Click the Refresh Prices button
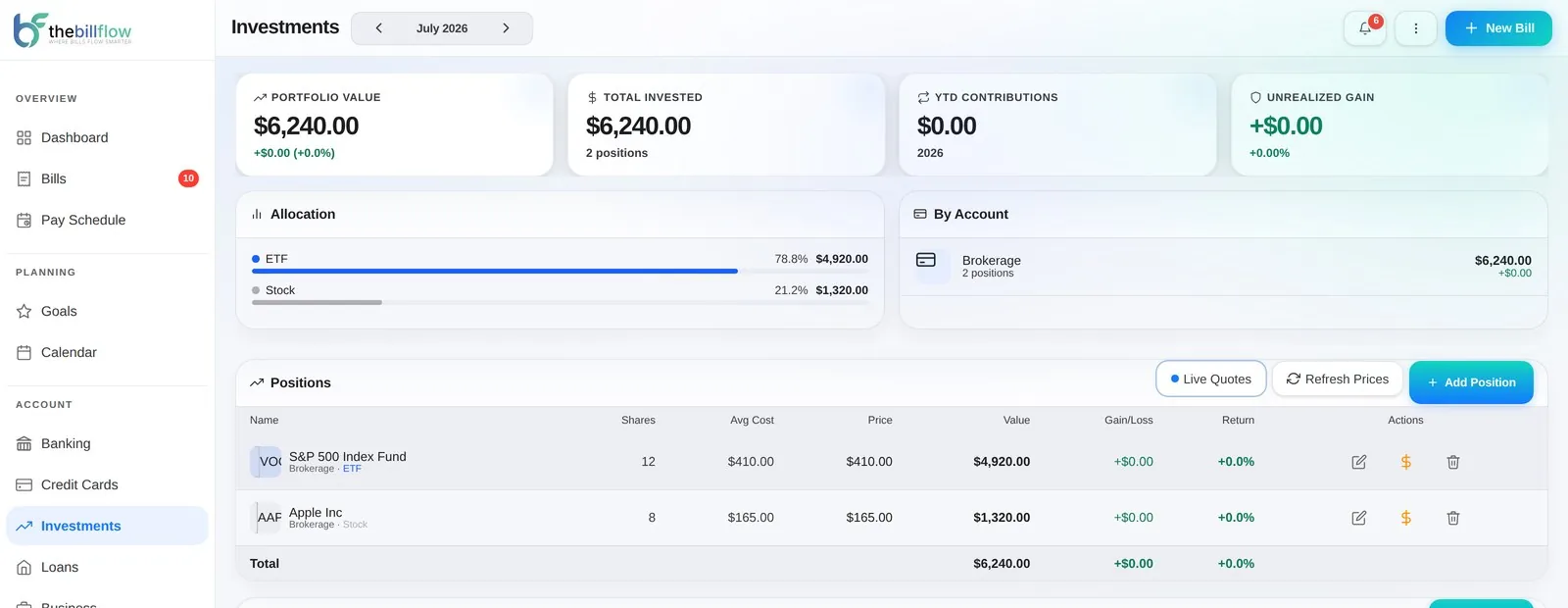The height and width of the screenshot is (608, 1568). pos(1338,380)
